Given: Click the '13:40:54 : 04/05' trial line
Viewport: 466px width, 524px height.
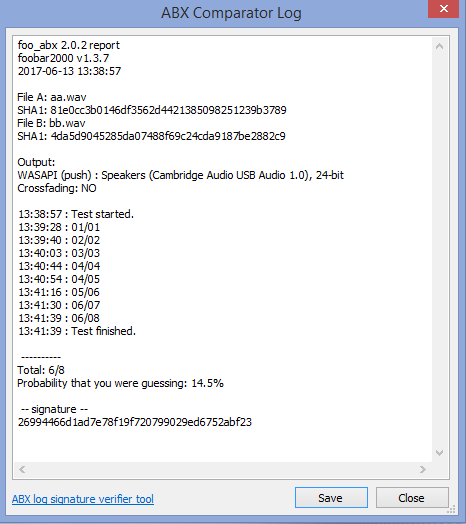Looking at the screenshot, I should 59,279.
